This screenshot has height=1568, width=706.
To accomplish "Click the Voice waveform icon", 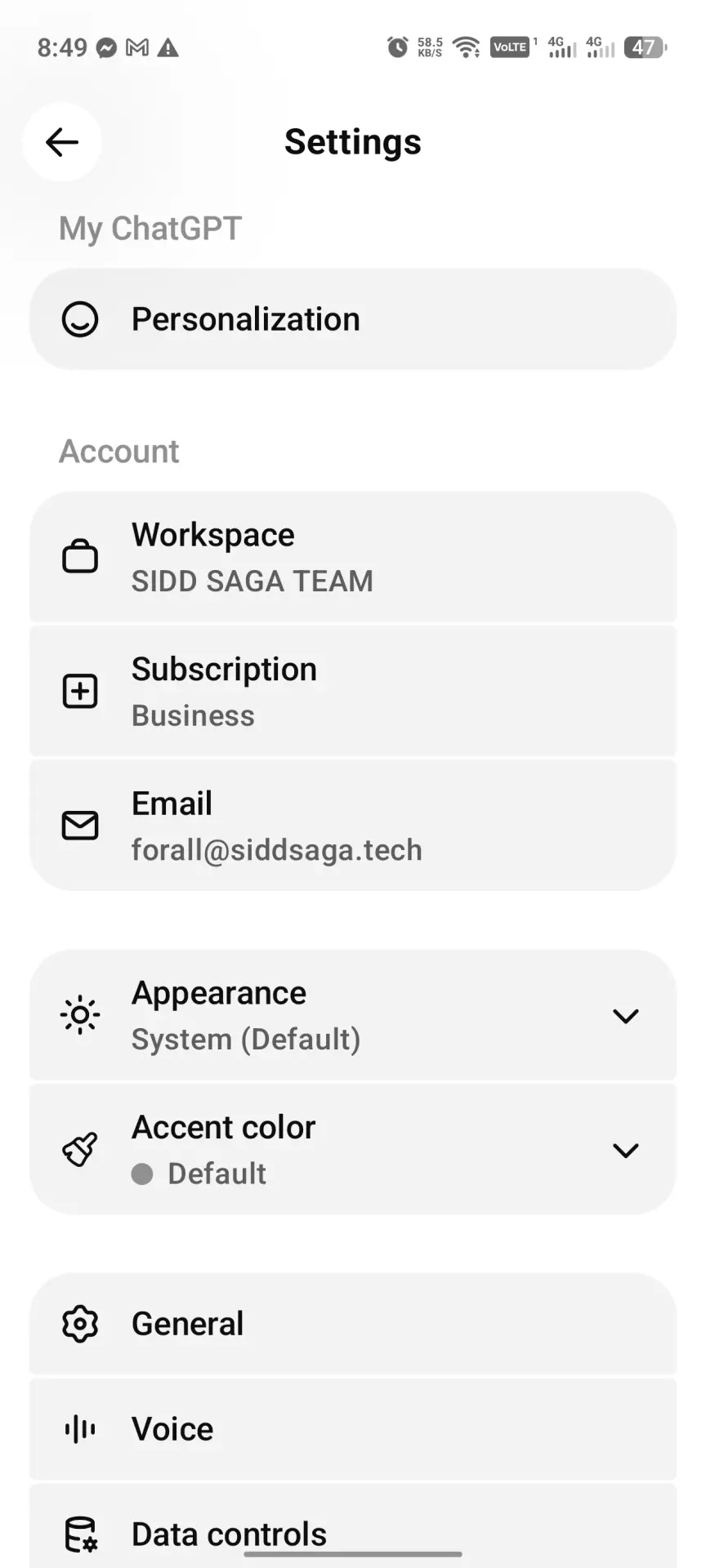I will [80, 1429].
